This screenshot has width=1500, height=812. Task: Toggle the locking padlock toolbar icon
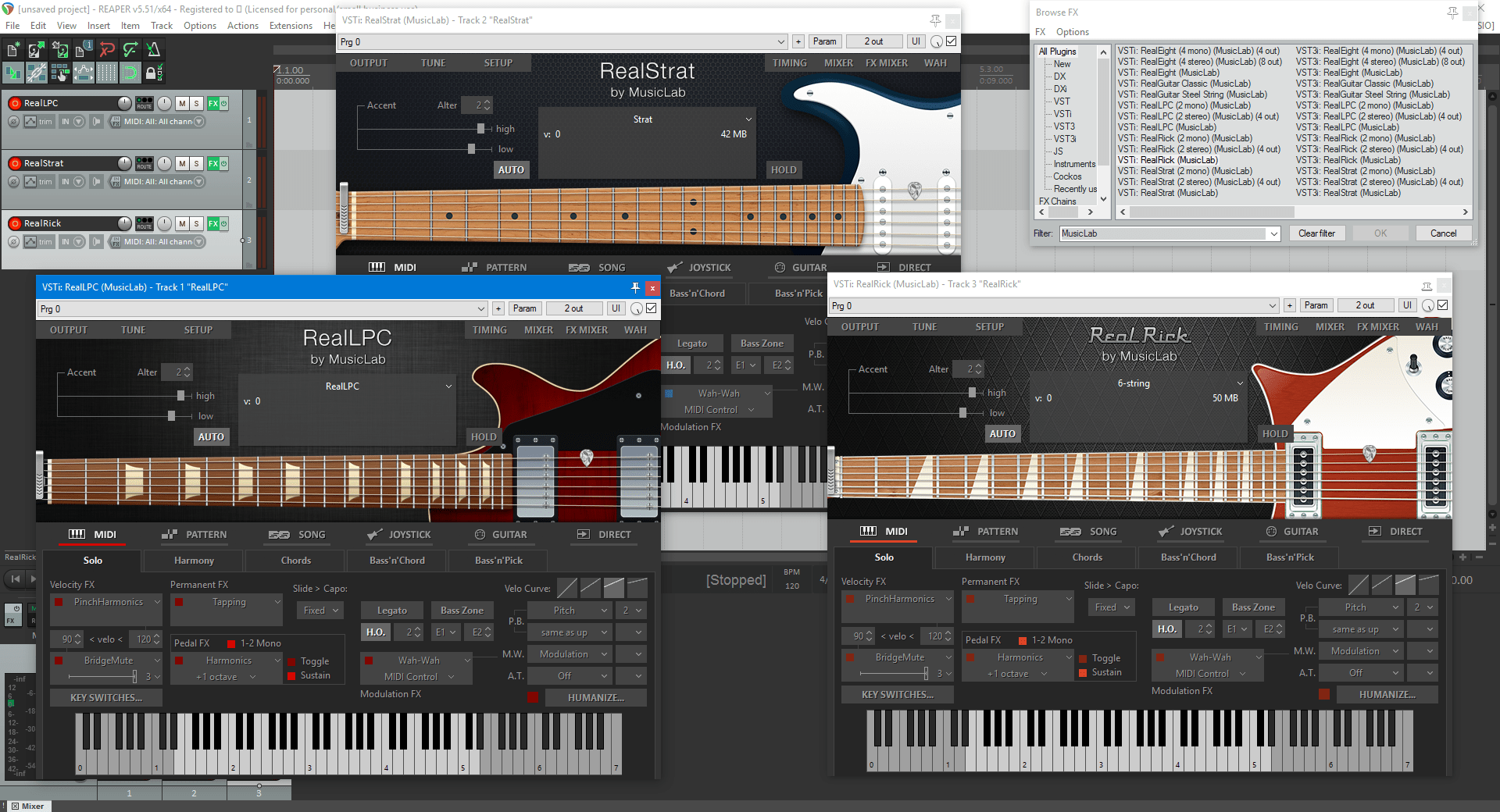[154, 73]
